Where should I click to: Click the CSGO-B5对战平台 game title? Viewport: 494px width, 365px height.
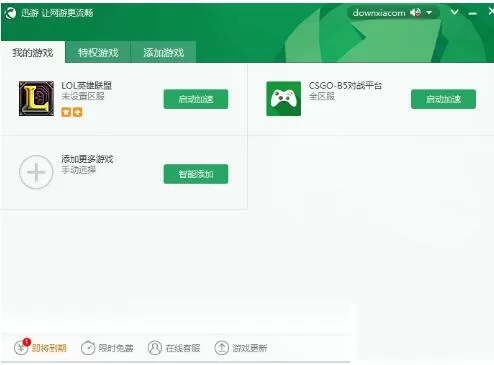[345, 86]
